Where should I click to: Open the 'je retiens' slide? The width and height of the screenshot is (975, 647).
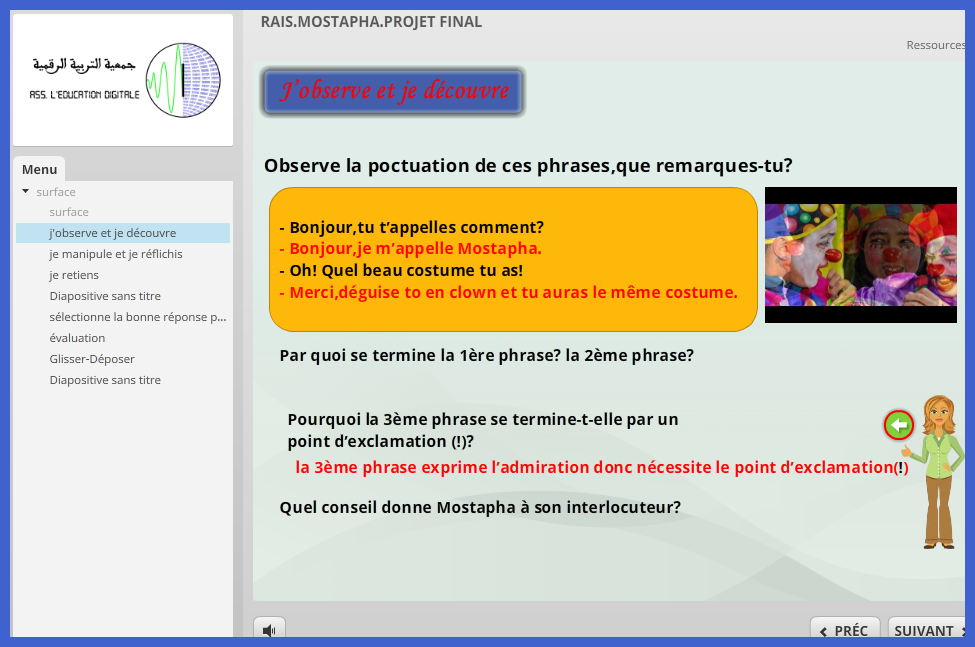[x=74, y=275]
